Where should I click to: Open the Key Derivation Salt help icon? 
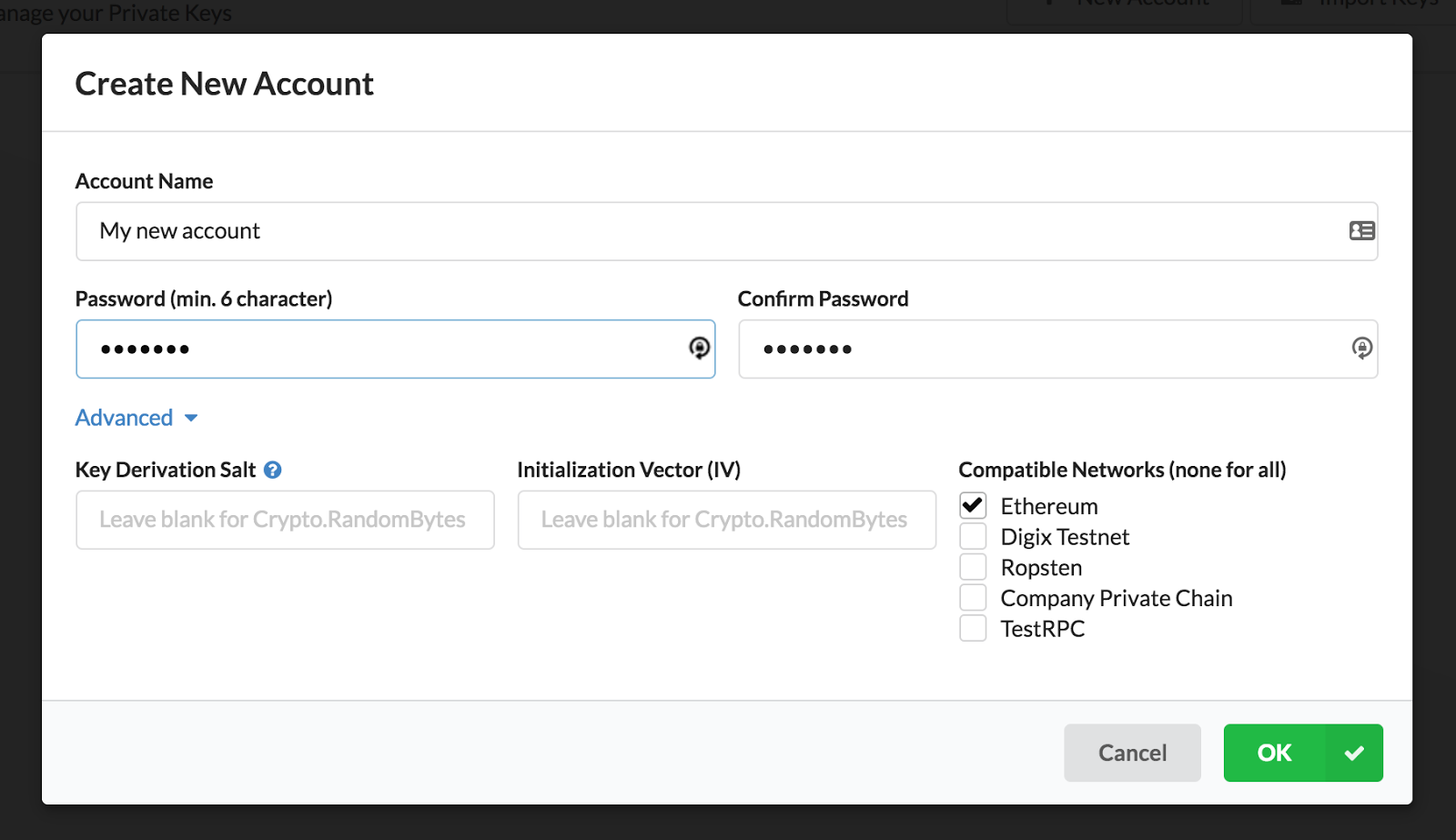272,470
